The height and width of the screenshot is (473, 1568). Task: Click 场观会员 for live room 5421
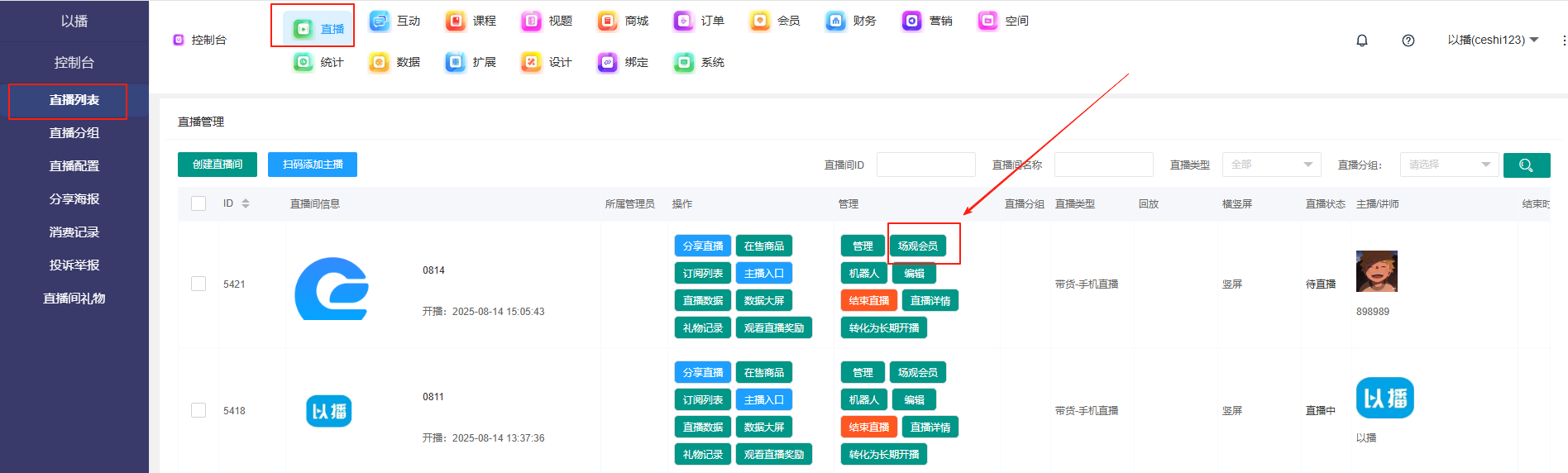pyautogui.click(x=917, y=246)
